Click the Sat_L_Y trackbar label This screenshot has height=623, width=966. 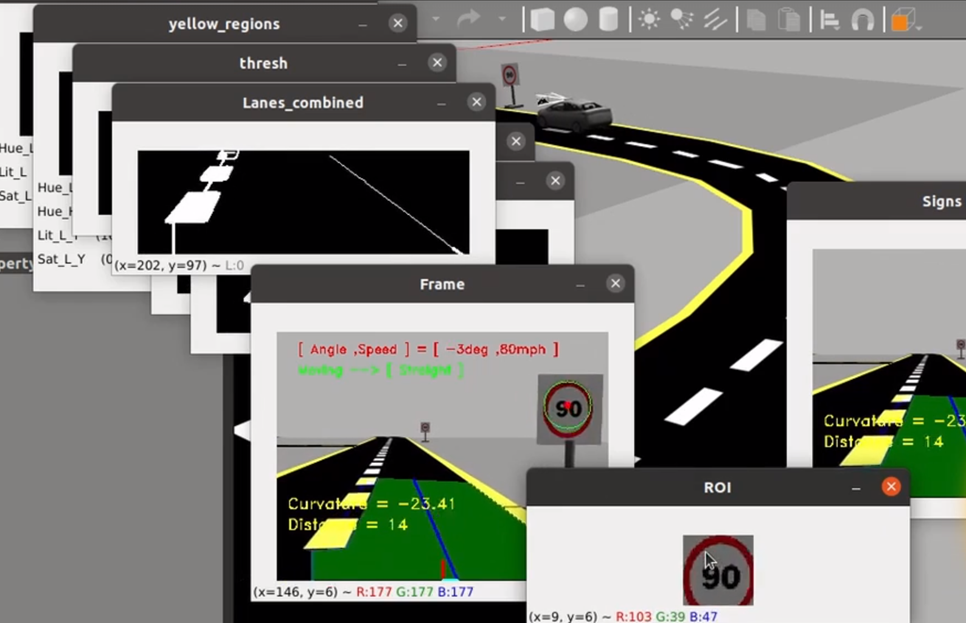62,259
